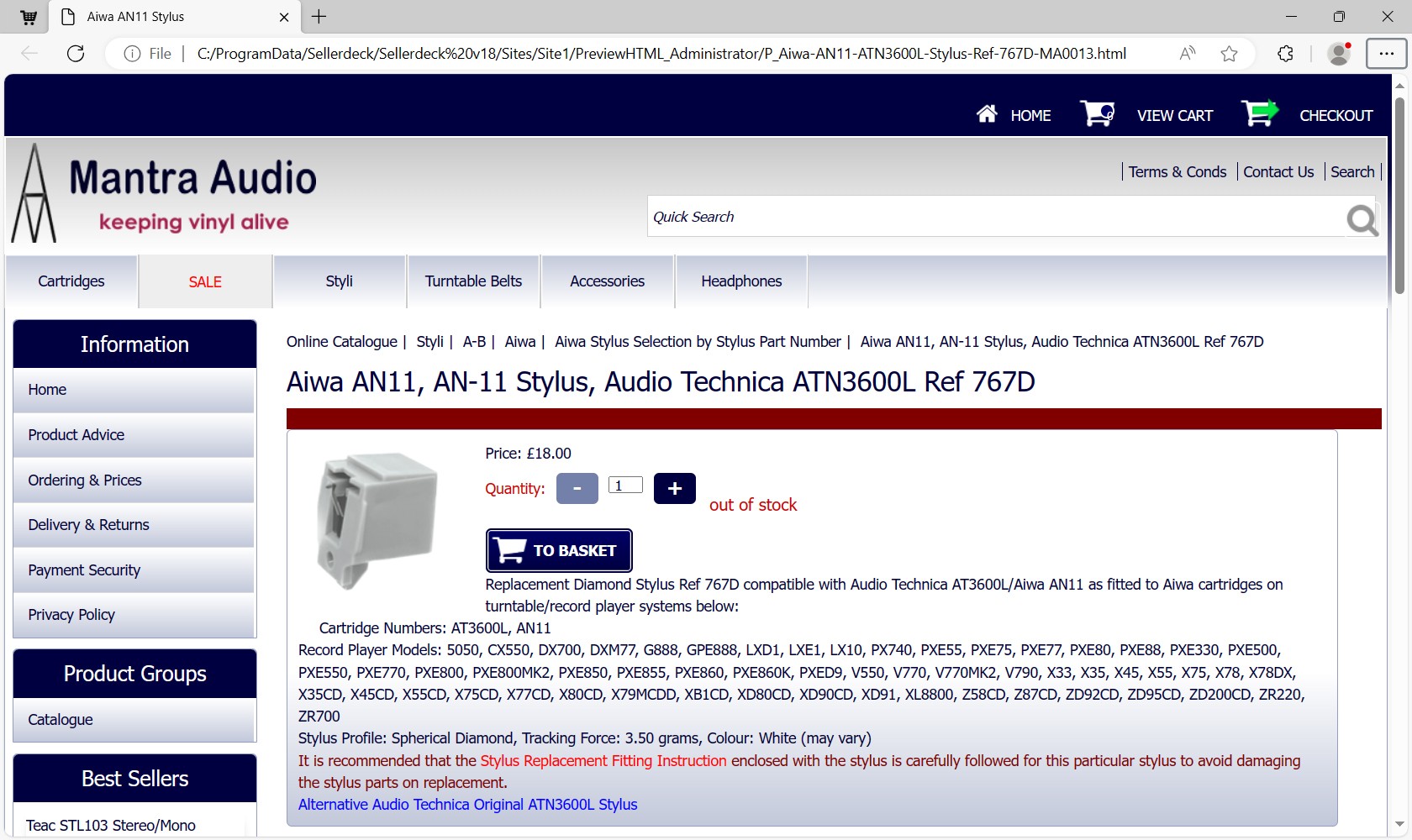Open View Cart via the cart icon
The width and height of the screenshot is (1412, 840).
[1097, 113]
